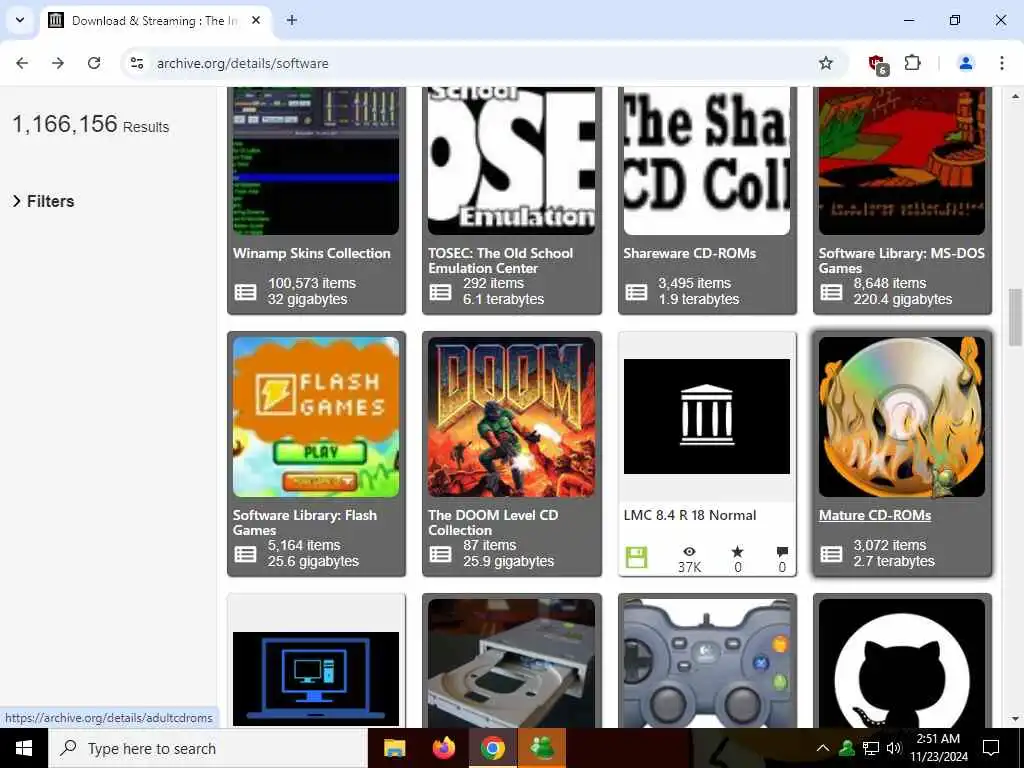Open Software Library: Flash Games link

(304, 522)
